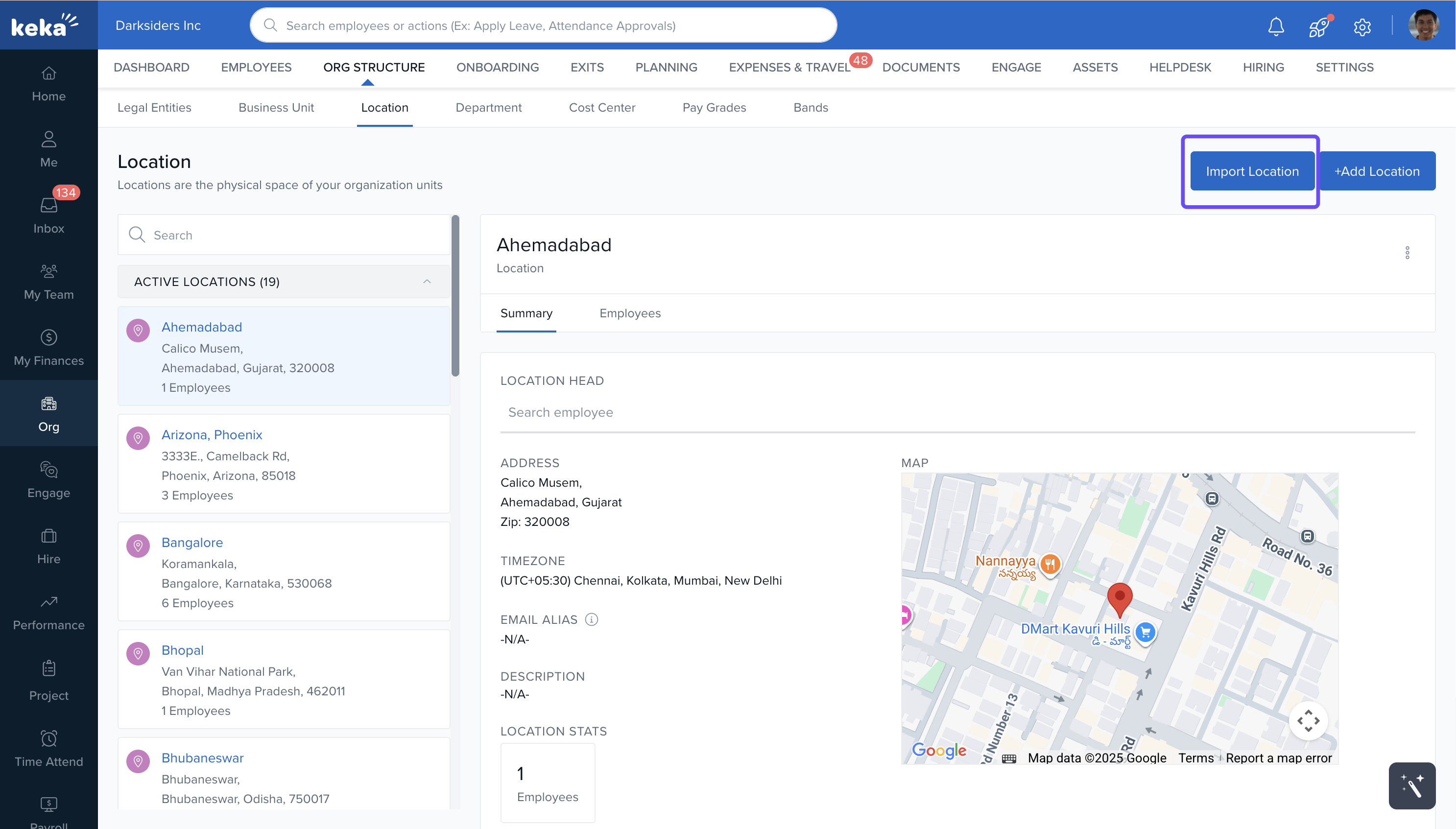Image resolution: width=1456 pixels, height=829 pixels.
Task: Collapse the Active Locations list
Action: click(x=427, y=281)
